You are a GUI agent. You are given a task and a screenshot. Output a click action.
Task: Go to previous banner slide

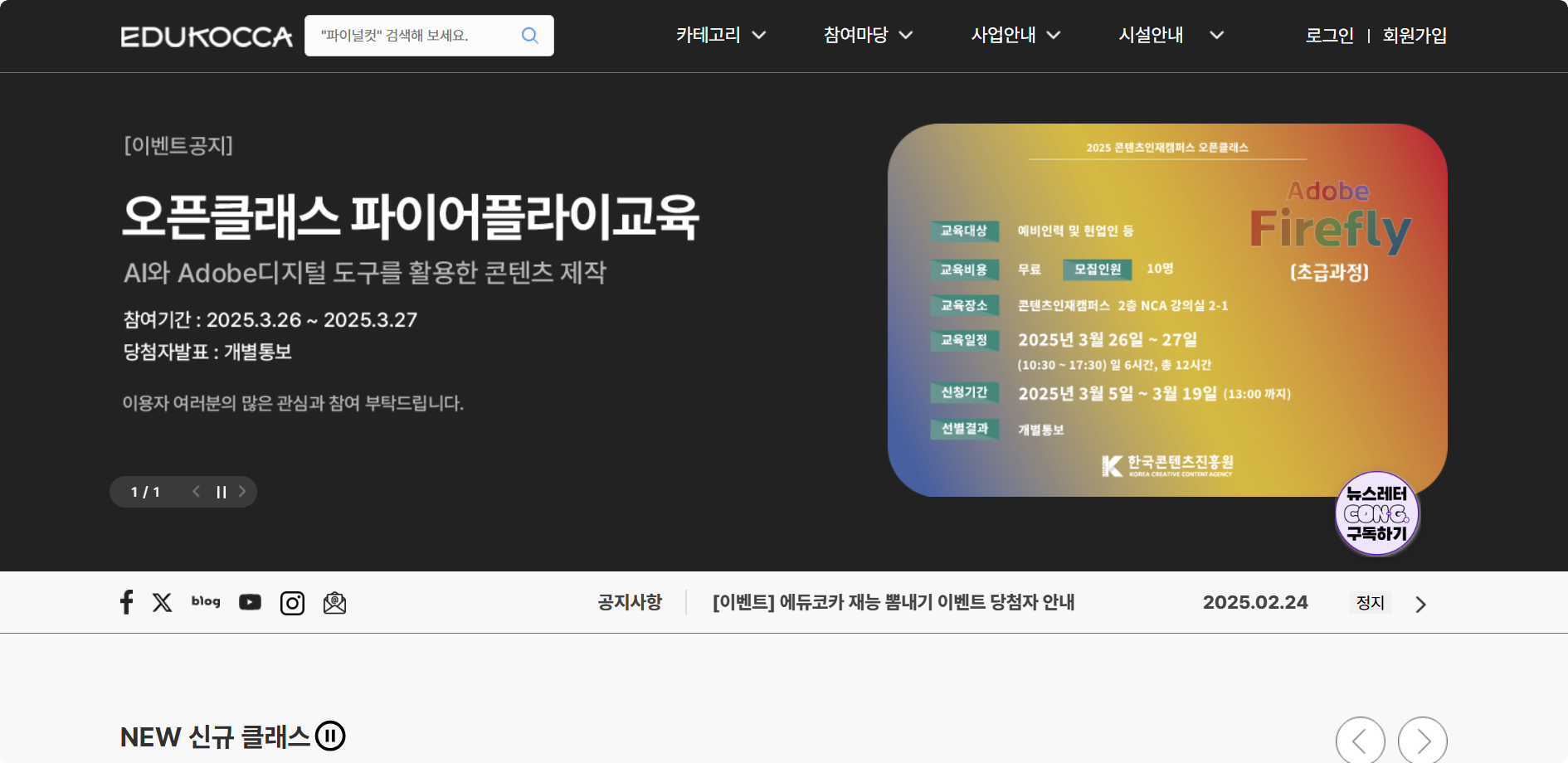pos(197,492)
